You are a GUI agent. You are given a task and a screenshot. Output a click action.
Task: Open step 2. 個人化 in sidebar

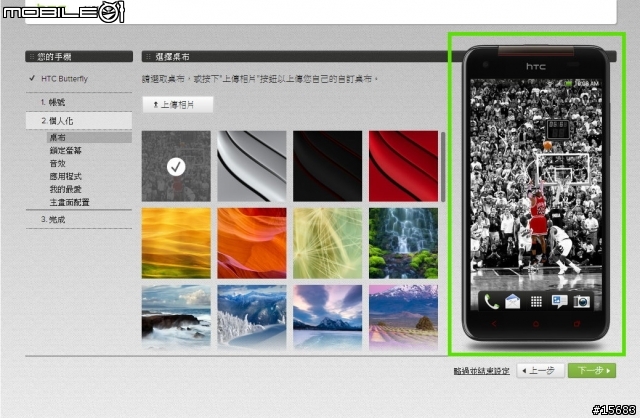[79, 121]
